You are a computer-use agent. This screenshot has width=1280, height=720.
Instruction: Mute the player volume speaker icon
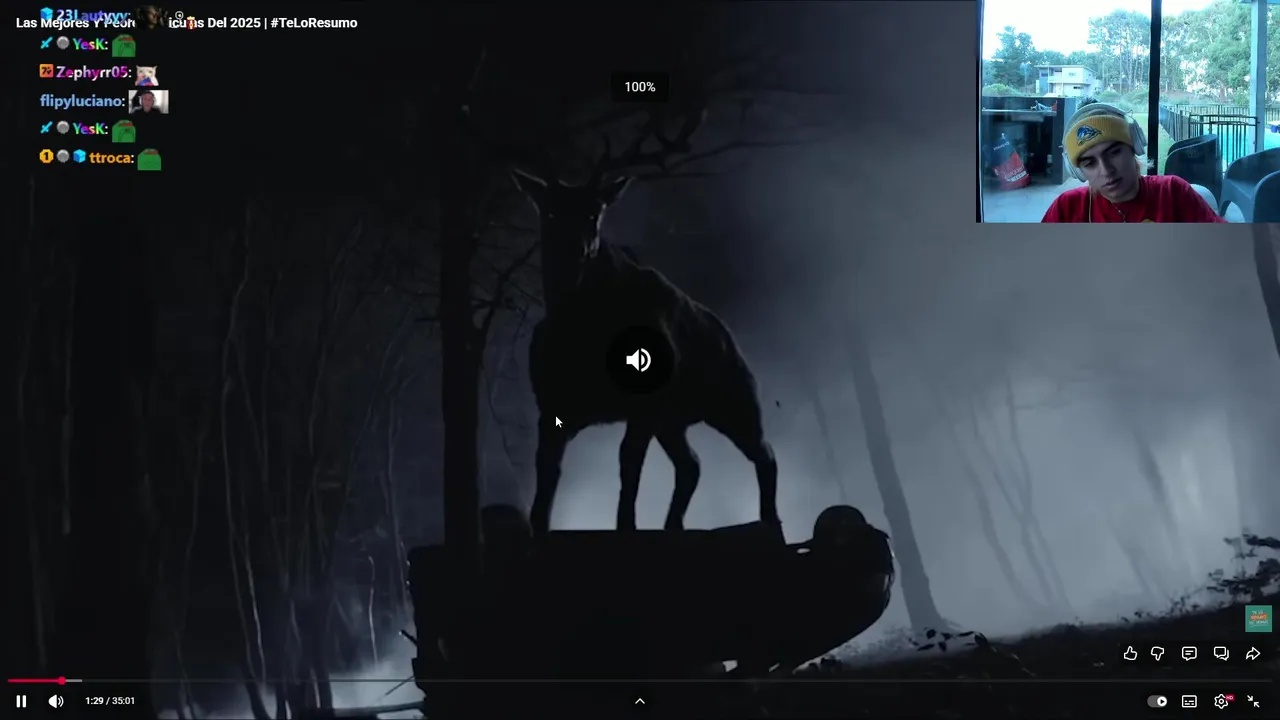tap(56, 701)
